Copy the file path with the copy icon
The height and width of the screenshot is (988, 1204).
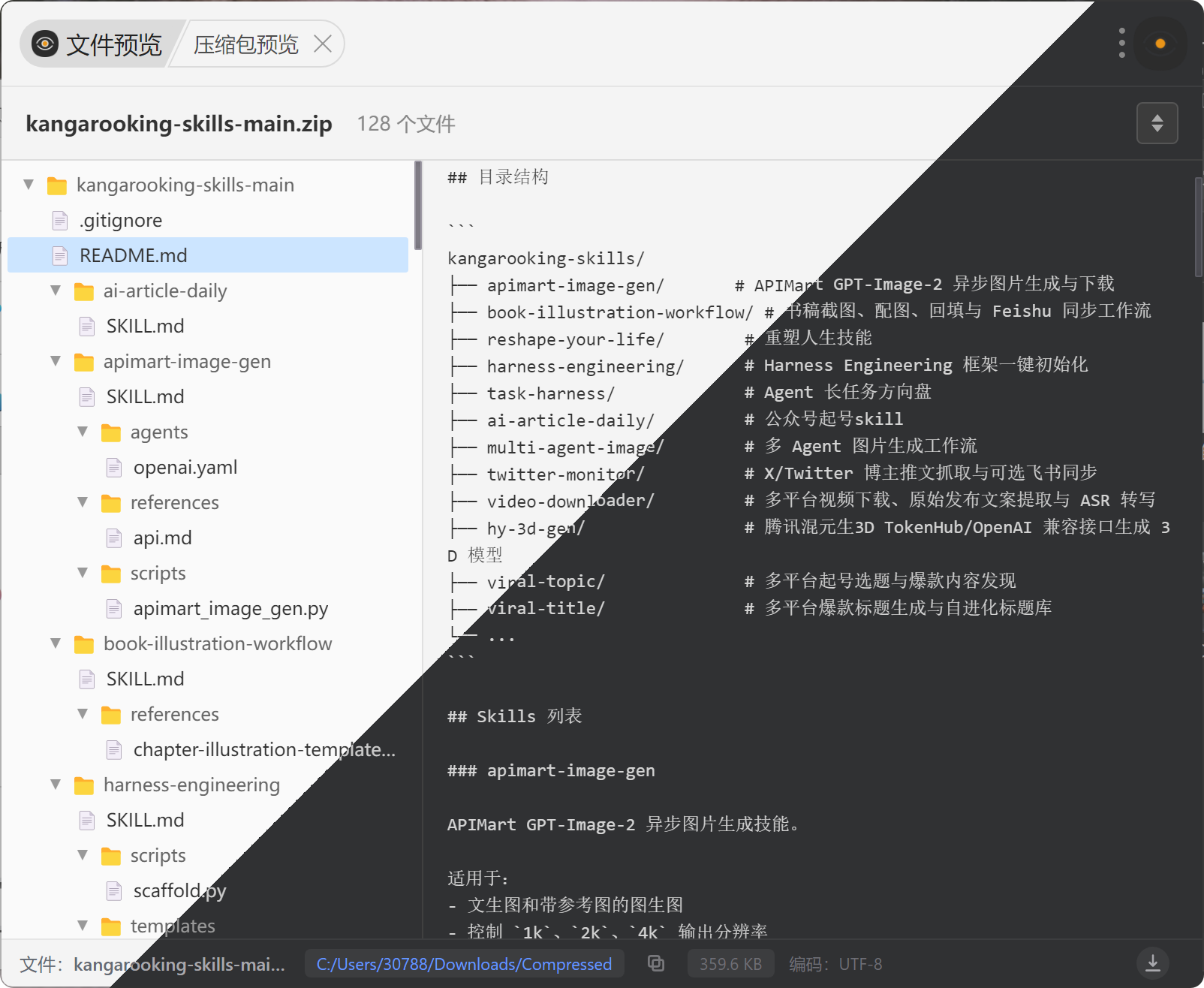tap(655, 963)
